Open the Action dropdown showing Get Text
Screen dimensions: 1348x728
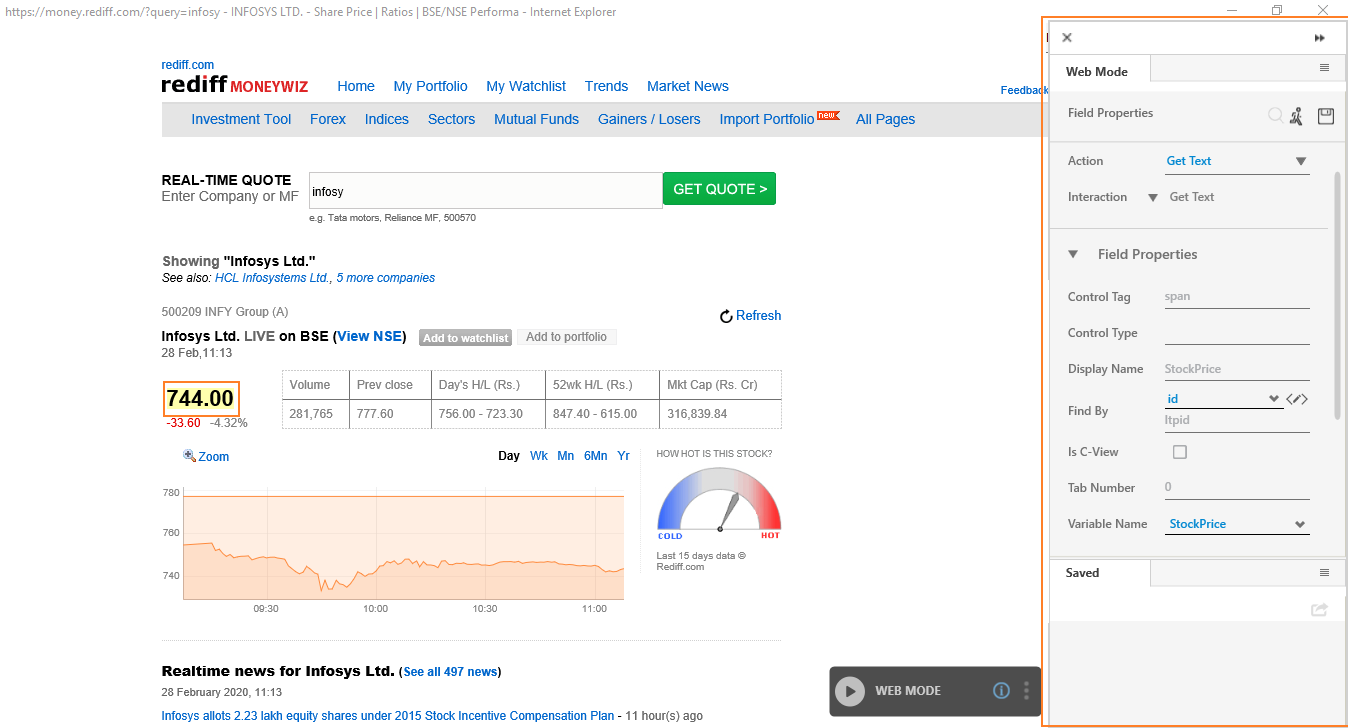[x=1237, y=161]
